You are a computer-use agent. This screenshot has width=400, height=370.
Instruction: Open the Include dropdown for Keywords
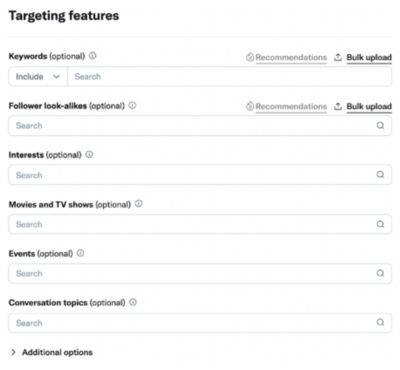(x=38, y=77)
